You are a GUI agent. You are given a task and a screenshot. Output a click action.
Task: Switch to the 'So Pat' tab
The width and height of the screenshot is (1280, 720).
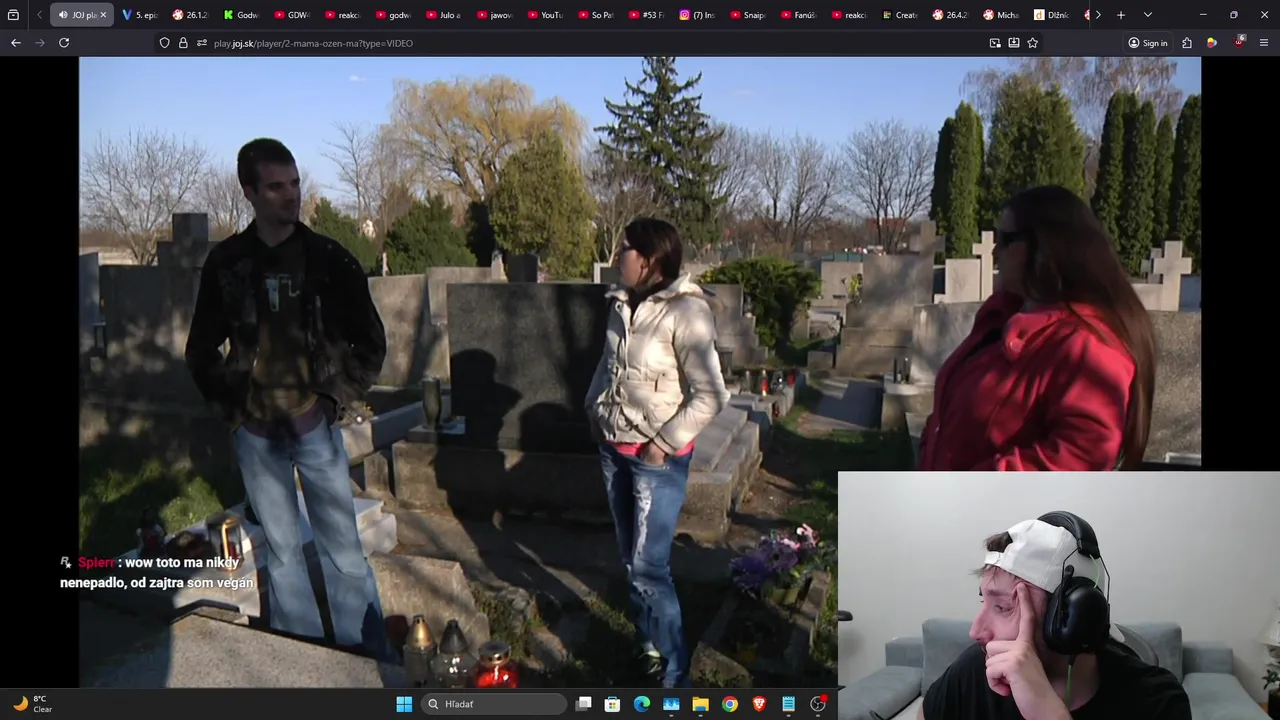598,15
